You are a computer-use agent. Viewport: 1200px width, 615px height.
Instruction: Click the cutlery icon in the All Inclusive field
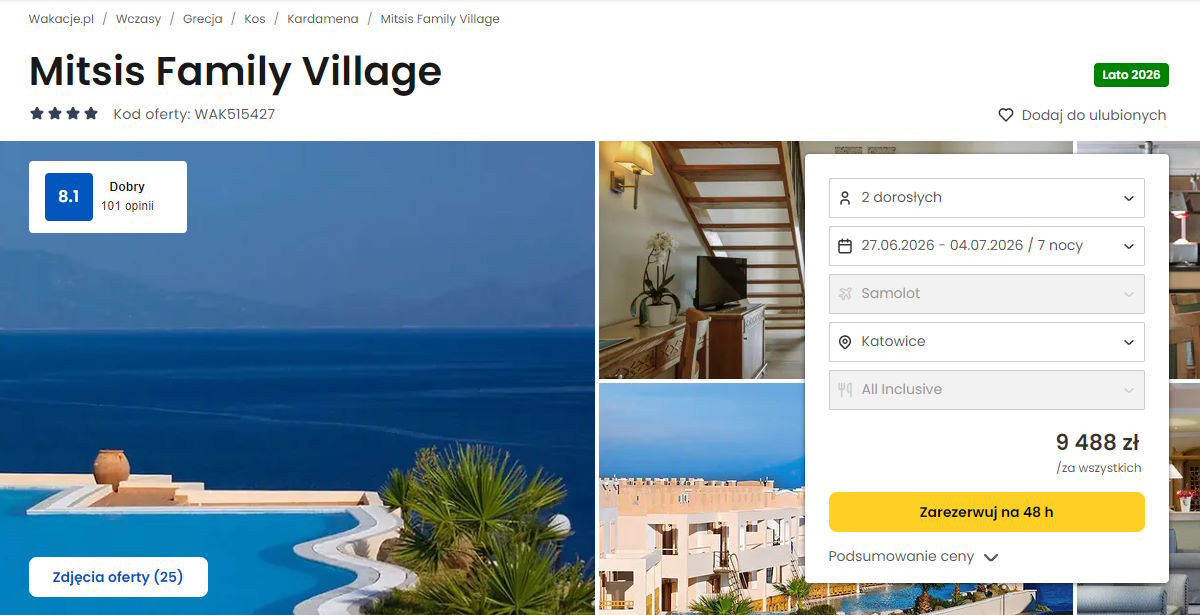tap(845, 390)
